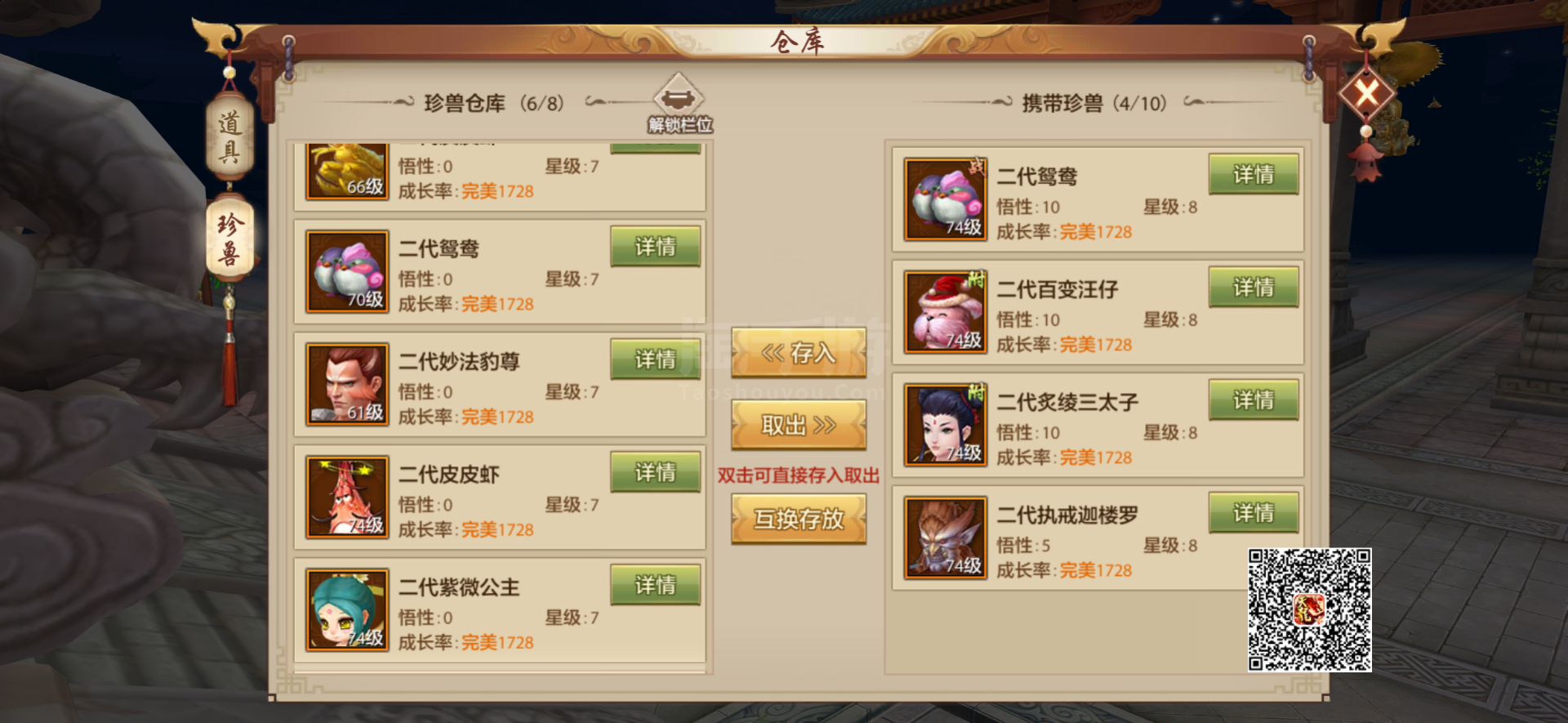Image resolution: width=1568 pixels, height=723 pixels.
Task: Click the 存入 deposit button
Action: 799,352
